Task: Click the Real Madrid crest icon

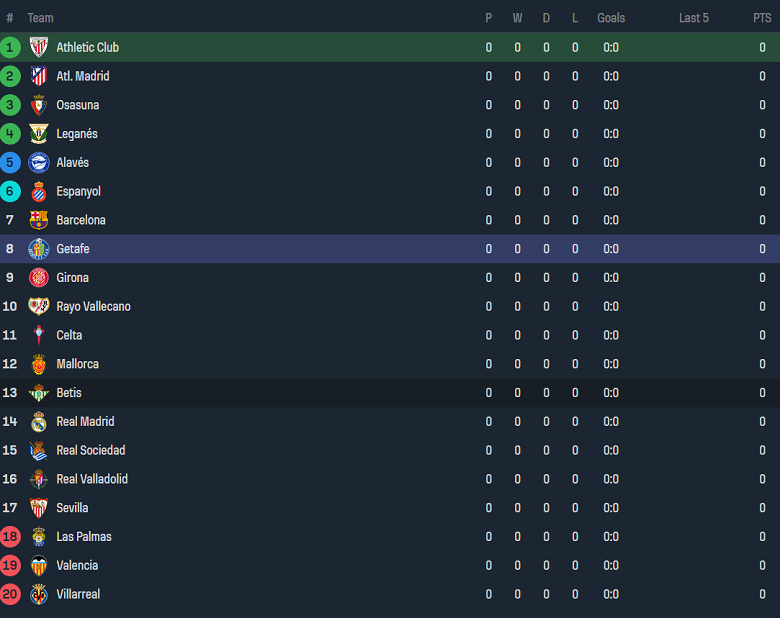Action: [x=39, y=422]
